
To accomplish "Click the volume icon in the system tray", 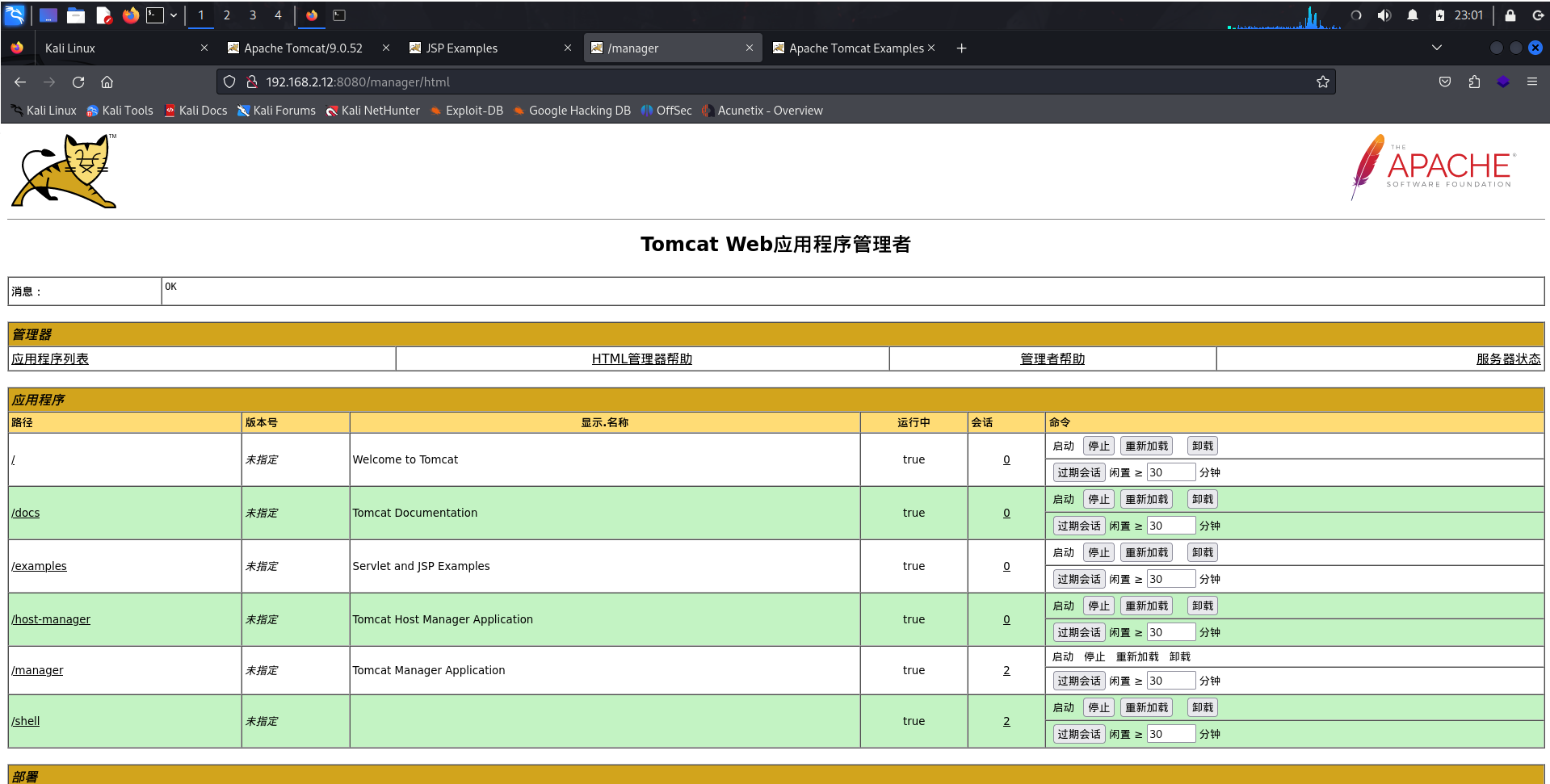I will pyautogui.click(x=1384, y=15).
